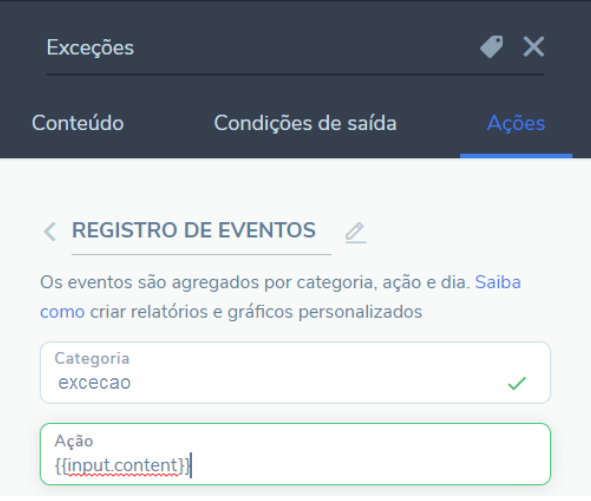Click the 'excecao' value text

tap(94, 383)
